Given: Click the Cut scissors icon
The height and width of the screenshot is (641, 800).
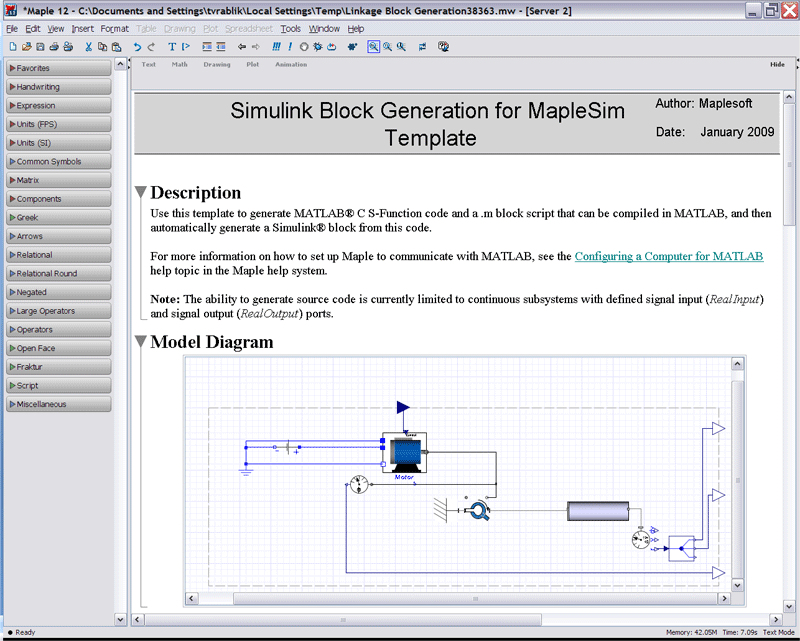Looking at the screenshot, I should pyautogui.click(x=89, y=47).
